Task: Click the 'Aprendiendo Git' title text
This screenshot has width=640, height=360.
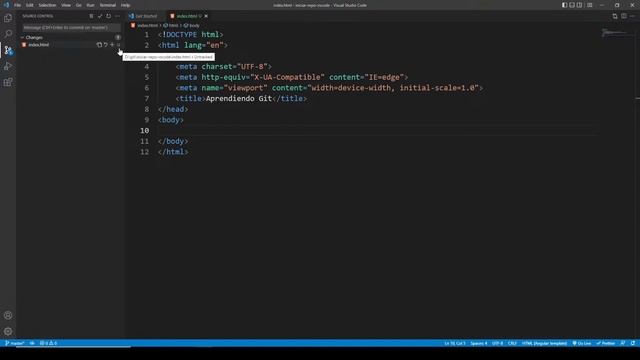Action: click(239, 99)
